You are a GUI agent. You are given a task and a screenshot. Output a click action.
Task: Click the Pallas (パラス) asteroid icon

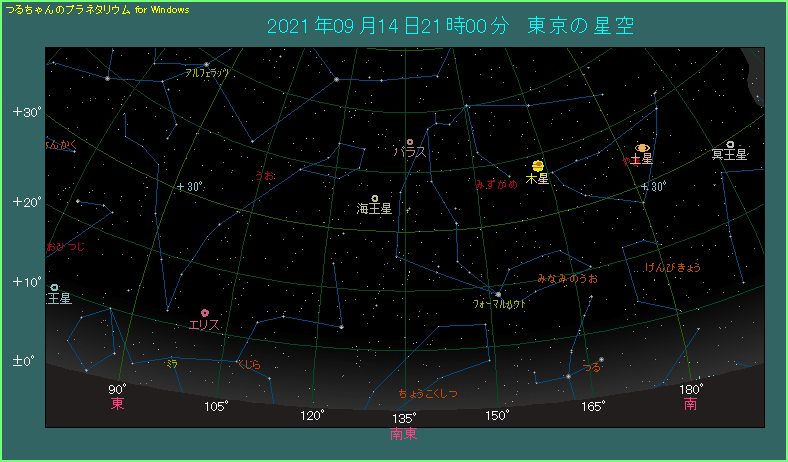click(410, 142)
